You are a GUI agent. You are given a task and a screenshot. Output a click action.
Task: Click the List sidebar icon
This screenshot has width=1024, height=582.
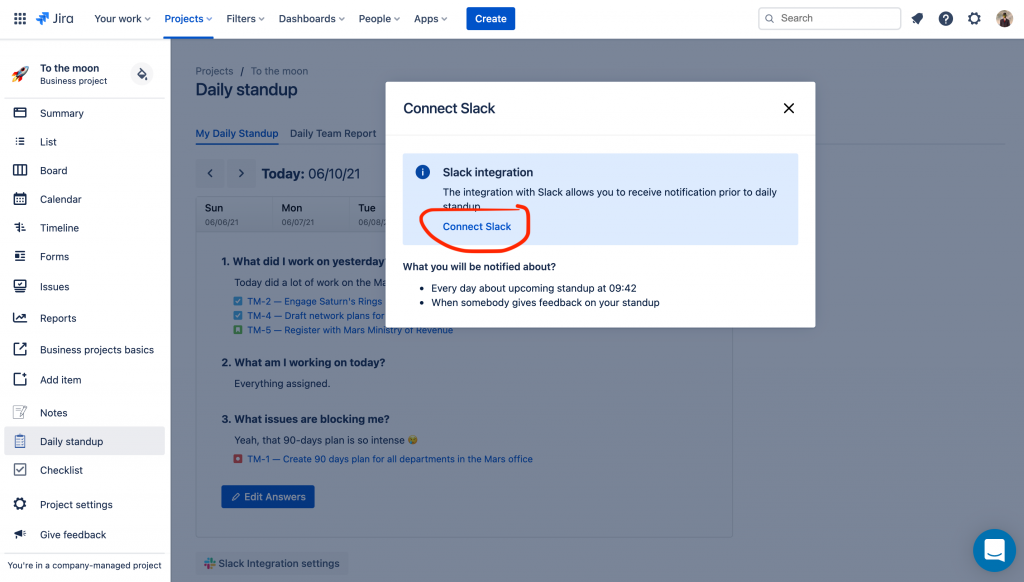point(20,142)
